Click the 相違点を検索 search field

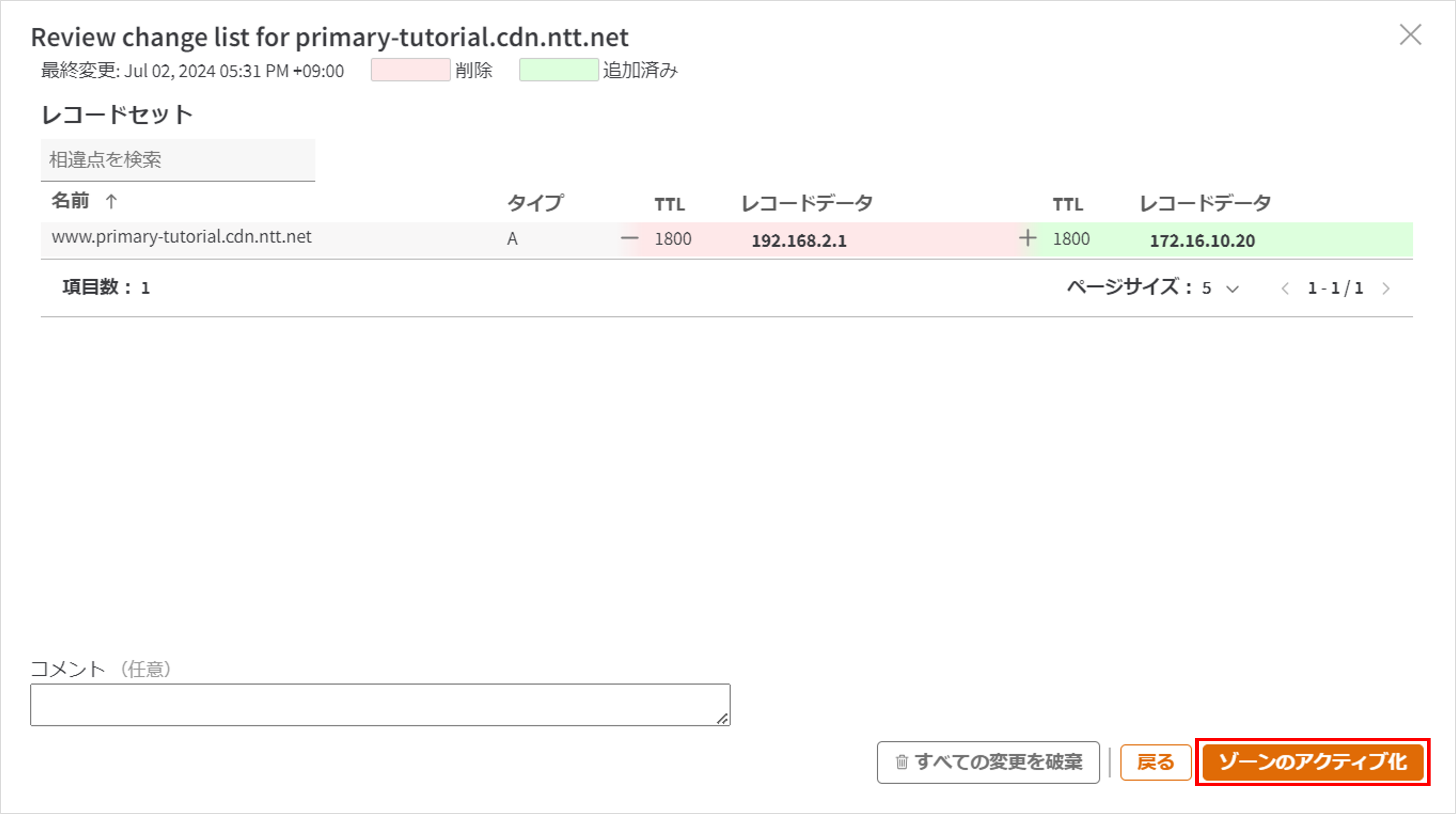[177, 160]
